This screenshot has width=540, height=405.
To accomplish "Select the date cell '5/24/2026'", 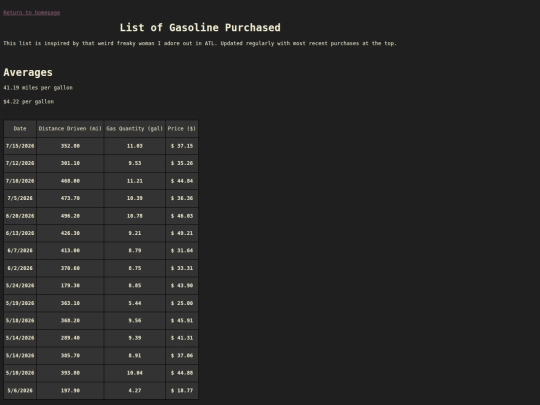I will point(20,285).
